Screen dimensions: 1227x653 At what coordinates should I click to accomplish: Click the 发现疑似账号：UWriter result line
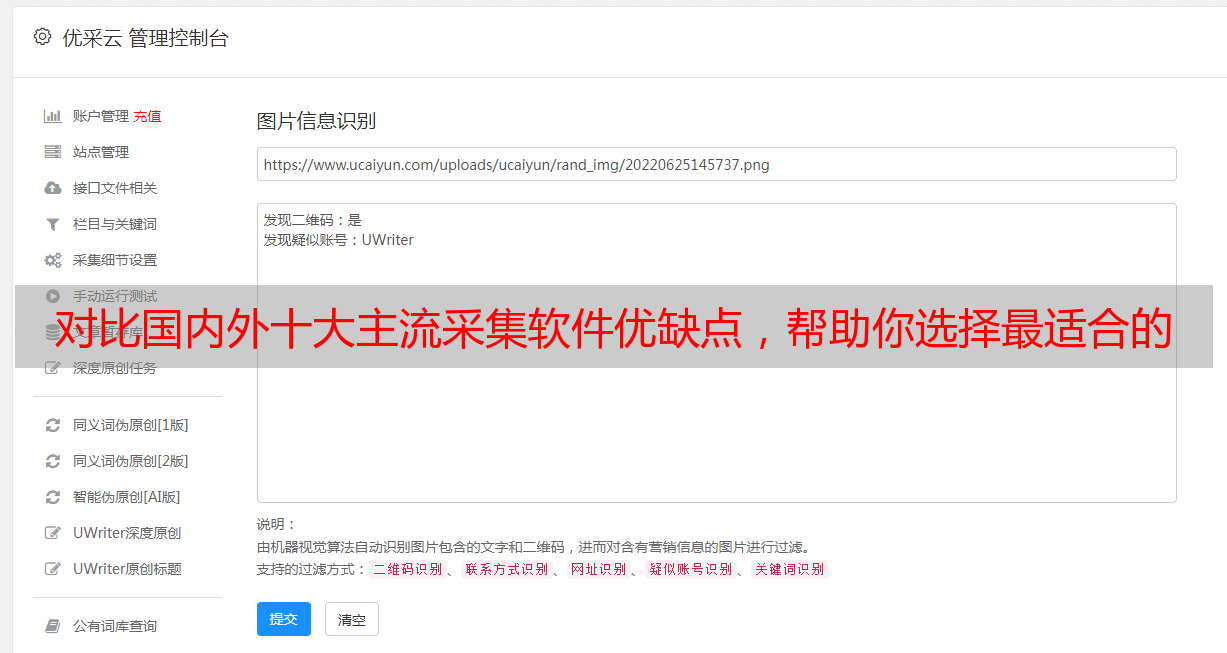click(x=338, y=240)
